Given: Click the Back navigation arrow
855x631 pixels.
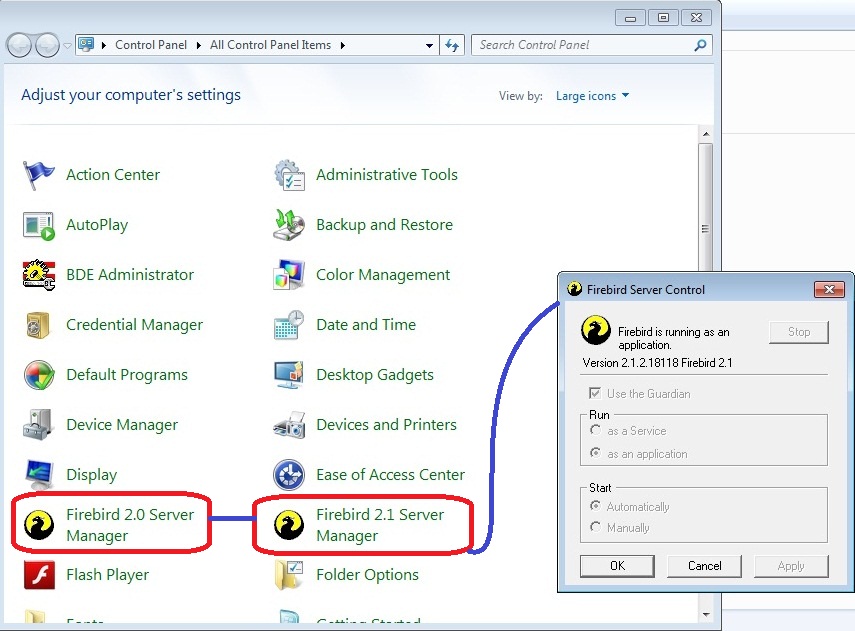Looking at the screenshot, I should pyautogui.click(x=20, y=45).
